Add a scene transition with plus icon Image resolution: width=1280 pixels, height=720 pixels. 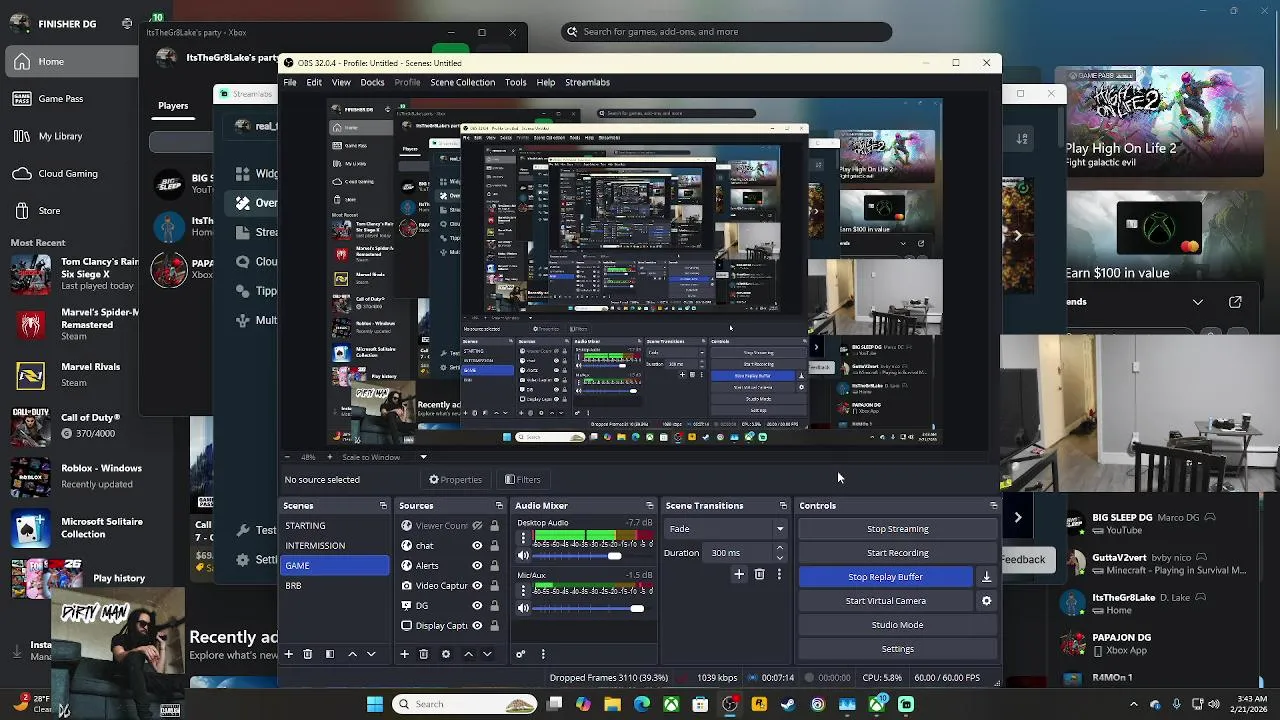pos(739,574)
